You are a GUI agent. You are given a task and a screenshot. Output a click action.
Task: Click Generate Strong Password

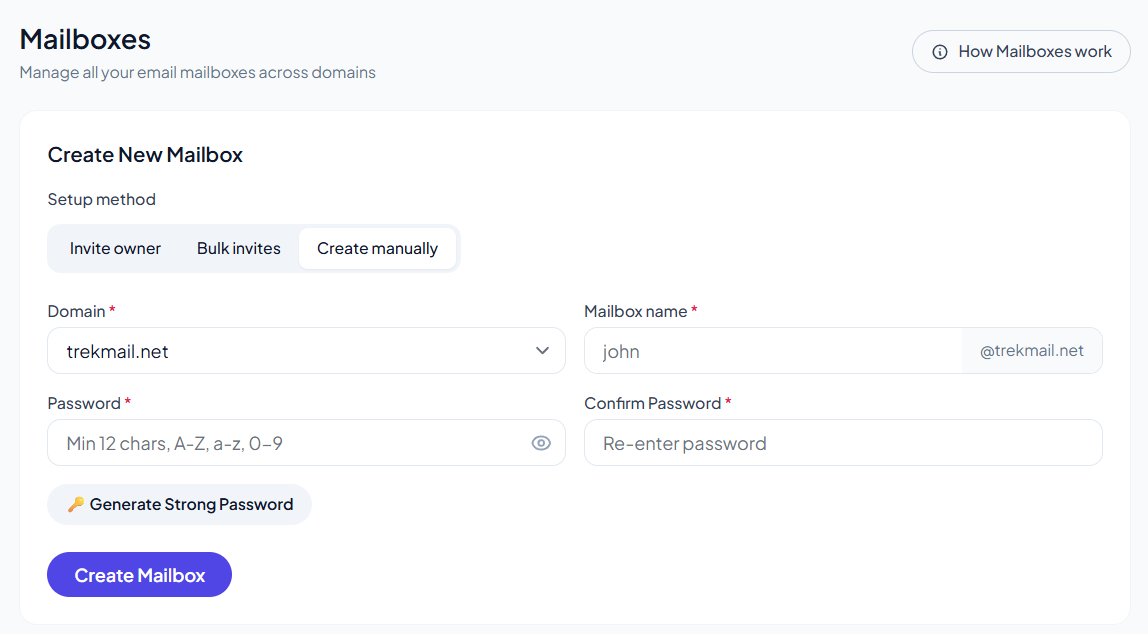point(179,504)
